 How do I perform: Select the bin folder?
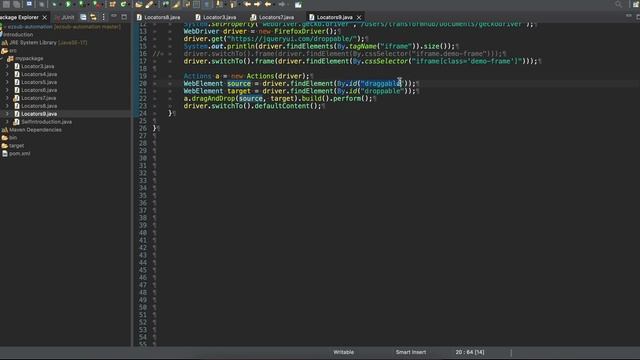(x=13, y=138)
